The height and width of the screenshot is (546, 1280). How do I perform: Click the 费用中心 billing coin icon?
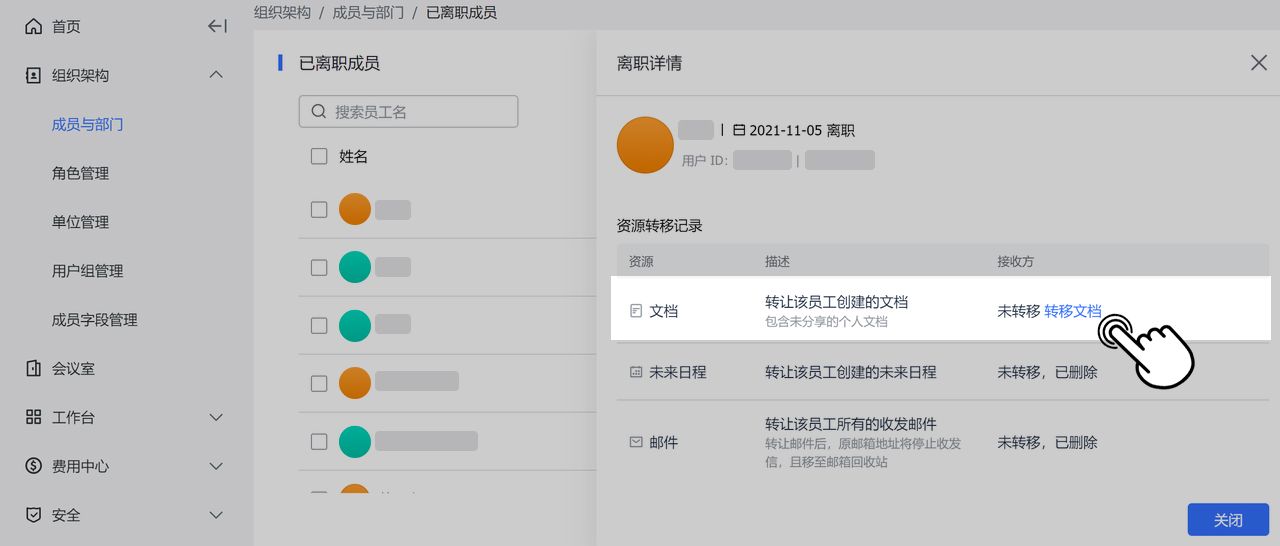(x=34, y=466)
